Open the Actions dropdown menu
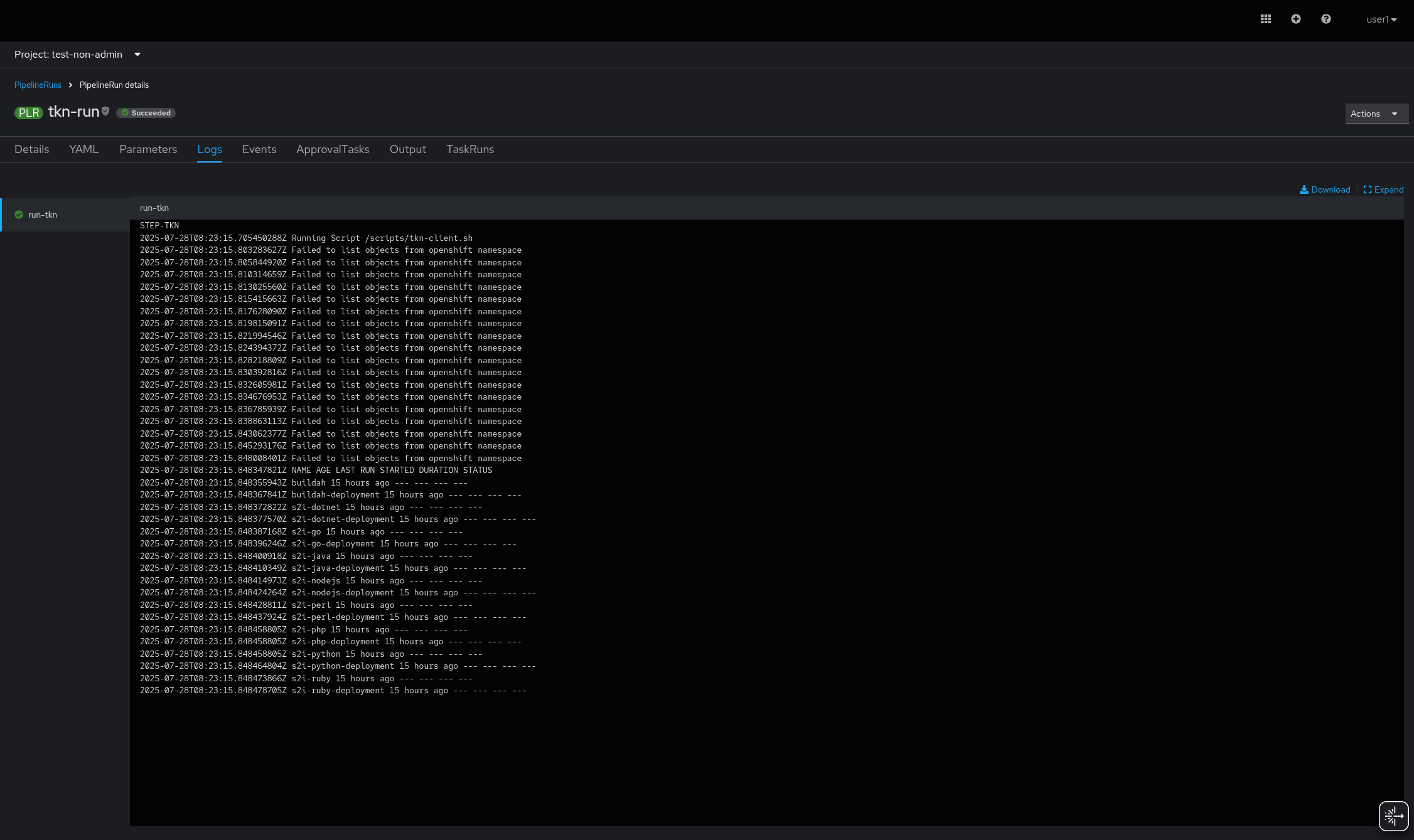 (x=1376, y=114)
